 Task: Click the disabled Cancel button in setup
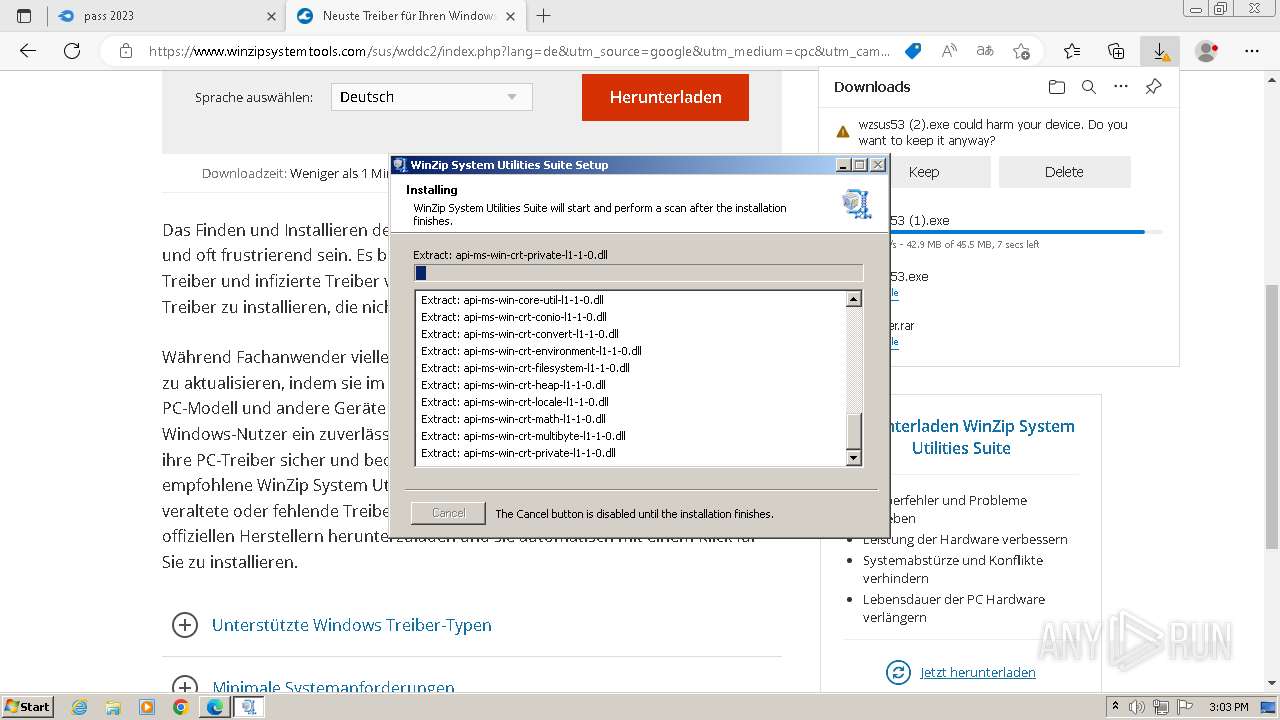pos(448,513)
